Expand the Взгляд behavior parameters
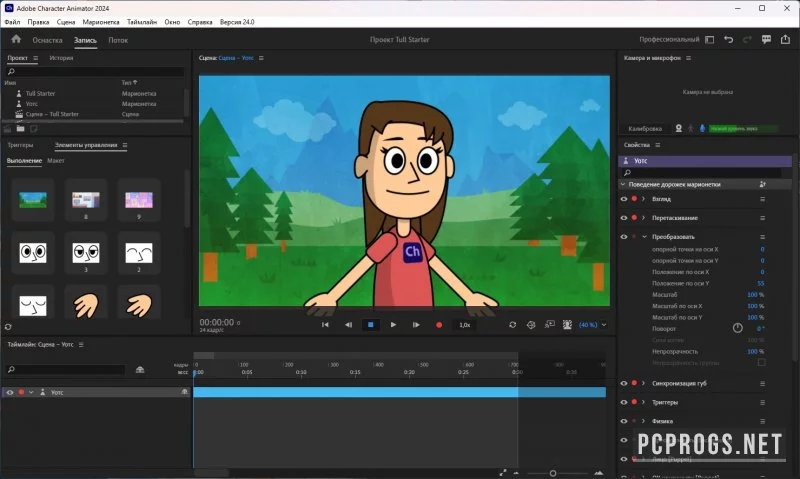The image size is (800, 479). (x=643, y=199)
